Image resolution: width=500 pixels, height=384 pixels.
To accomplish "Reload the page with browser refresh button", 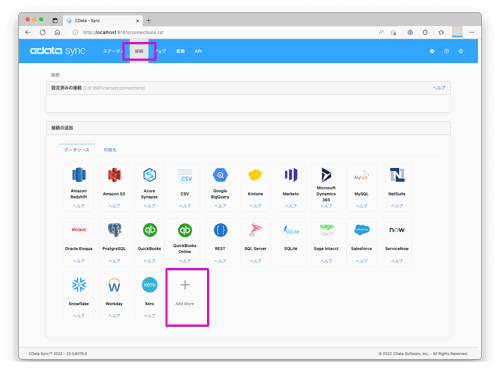I will pos(43,32).
